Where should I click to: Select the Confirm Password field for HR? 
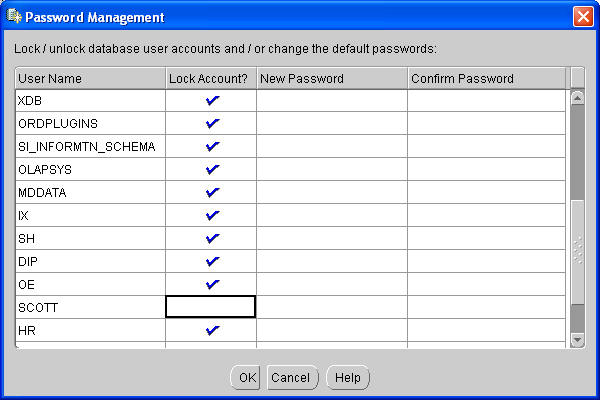(487, 330)
